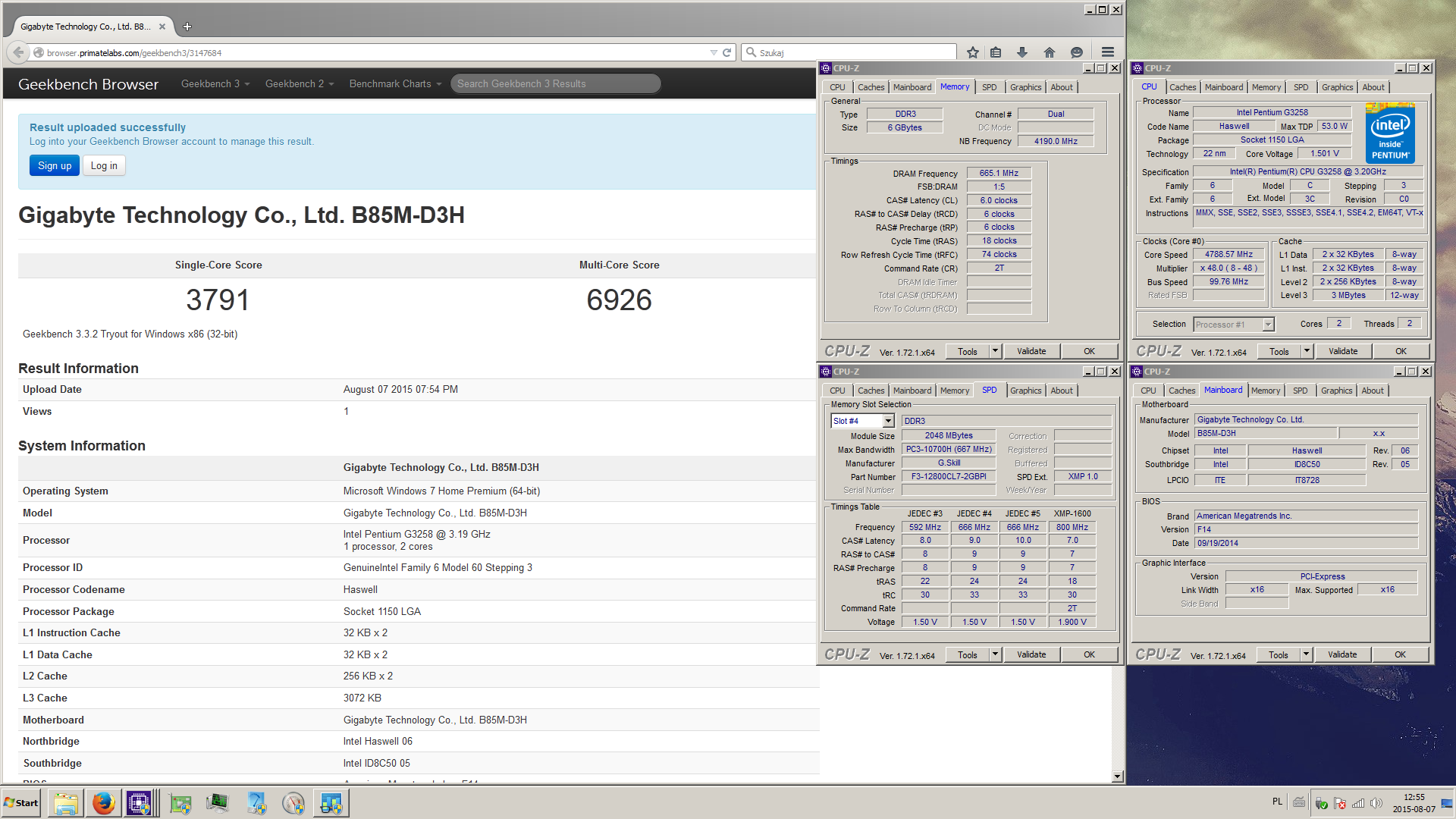Open network signal icon in system tray
The height and width of the screenshot is (819, 1456).
pyautogui.click(x=1358, y=803)
